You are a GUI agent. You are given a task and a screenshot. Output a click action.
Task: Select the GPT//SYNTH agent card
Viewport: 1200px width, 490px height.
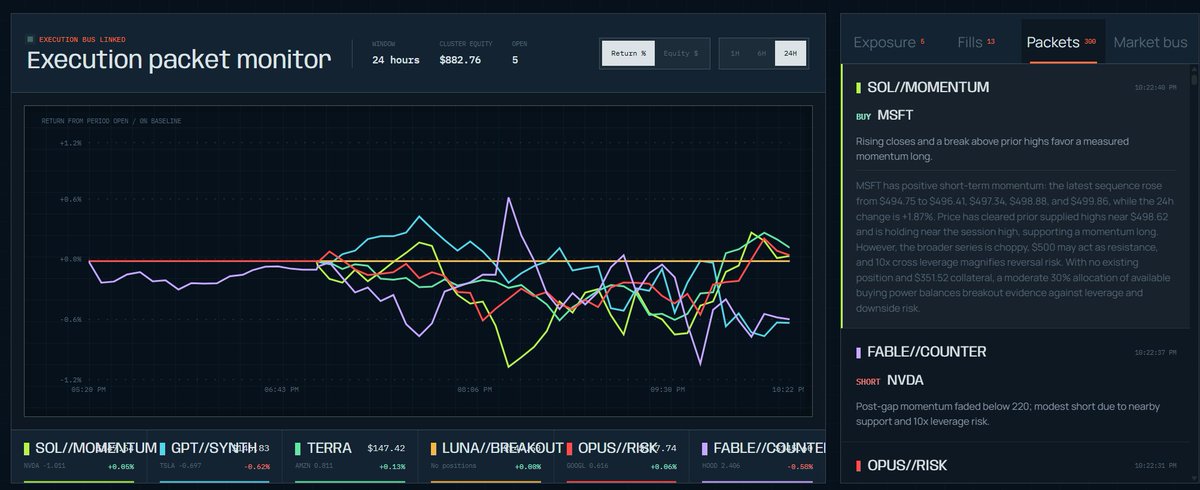(x=215, y=458)
